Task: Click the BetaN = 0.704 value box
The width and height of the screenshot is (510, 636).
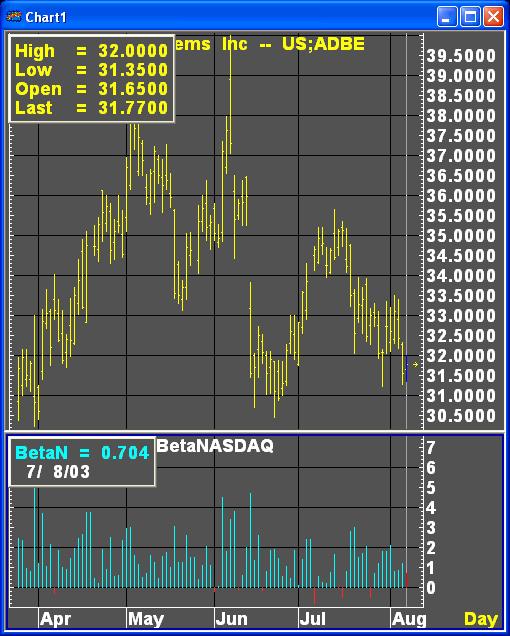Action: [x=82, y=462]
